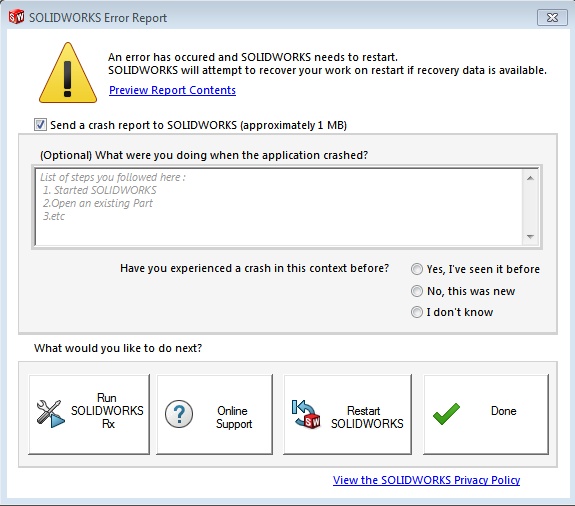Click the Done button

[486, 414]
